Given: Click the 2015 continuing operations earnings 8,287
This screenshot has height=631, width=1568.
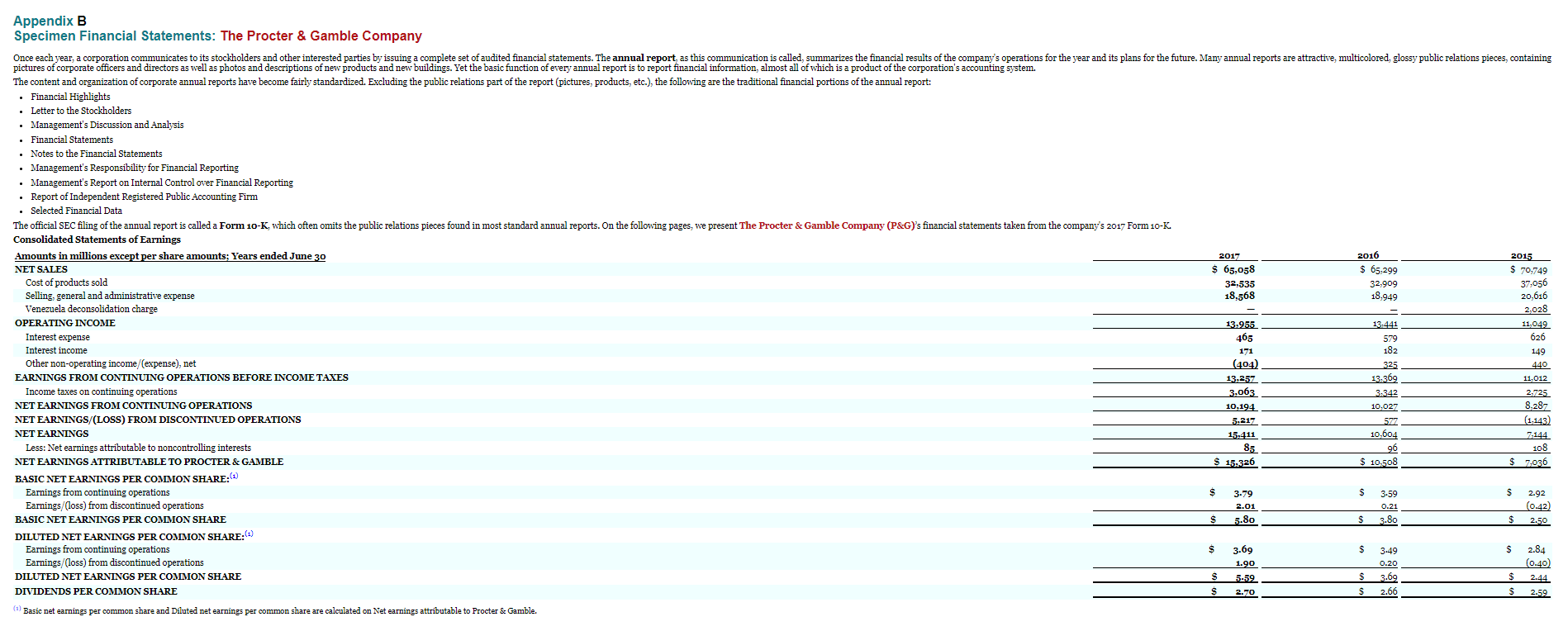Looking at the screenshot, I should 1536,406.
